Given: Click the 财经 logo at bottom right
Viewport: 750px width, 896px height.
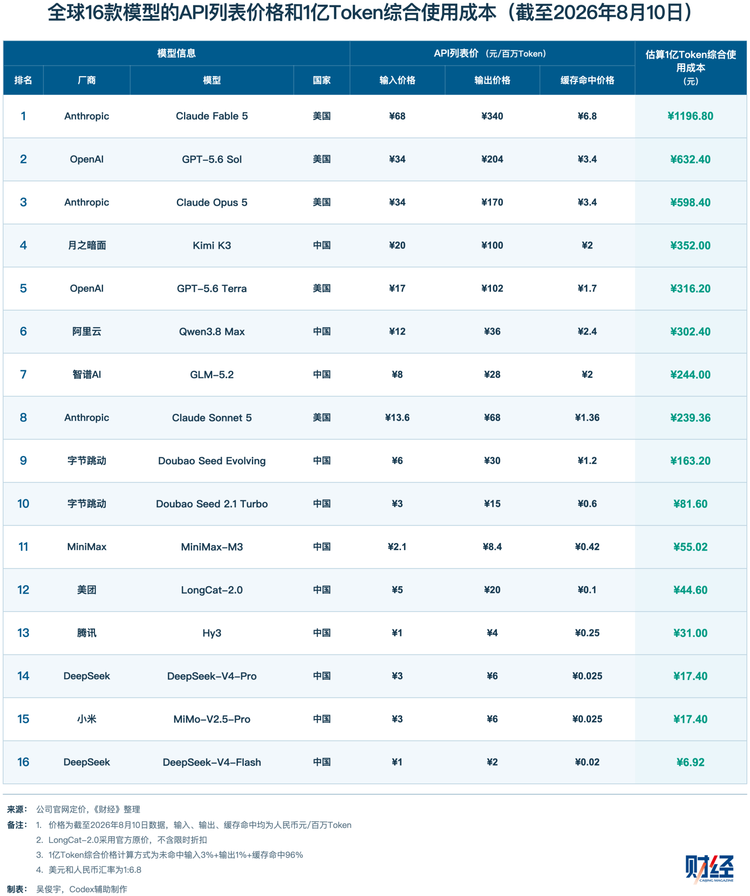Looking at the screenshot, I should tap(709, 867).
